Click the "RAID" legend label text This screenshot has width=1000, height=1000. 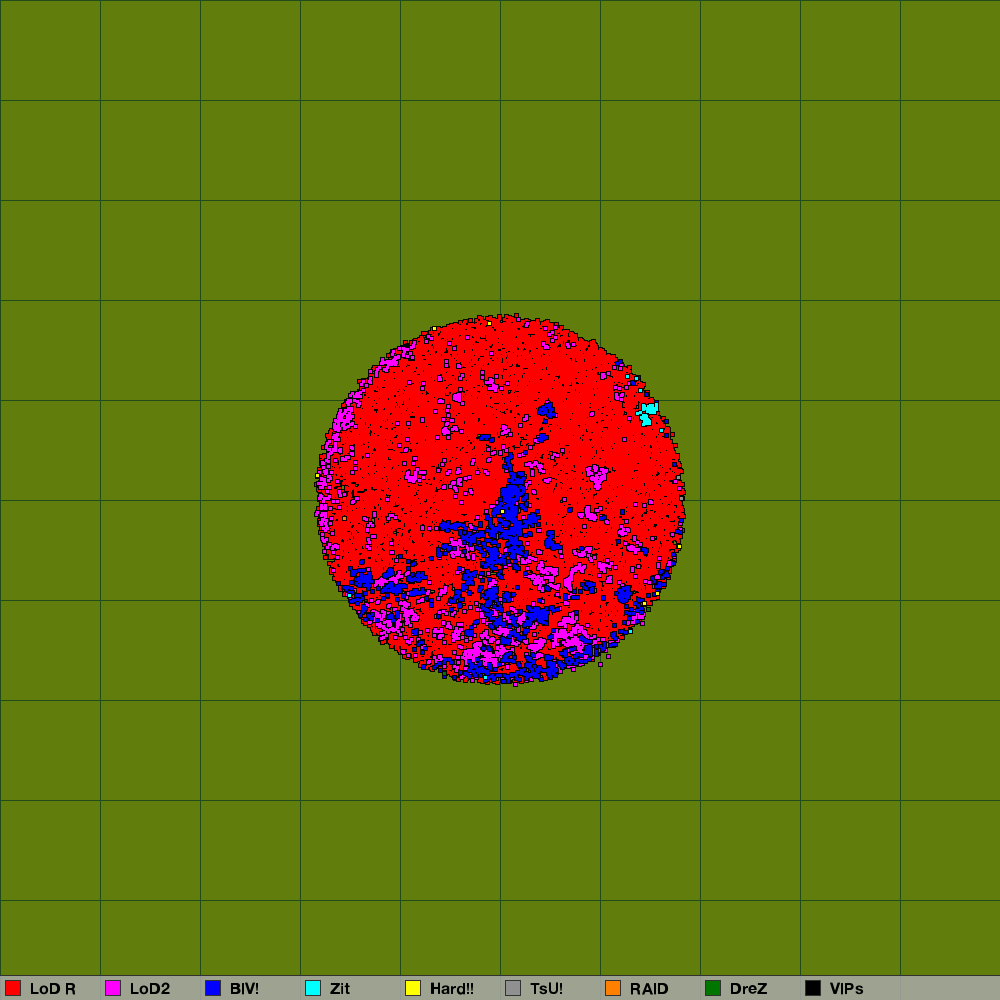tap(649, 989)
